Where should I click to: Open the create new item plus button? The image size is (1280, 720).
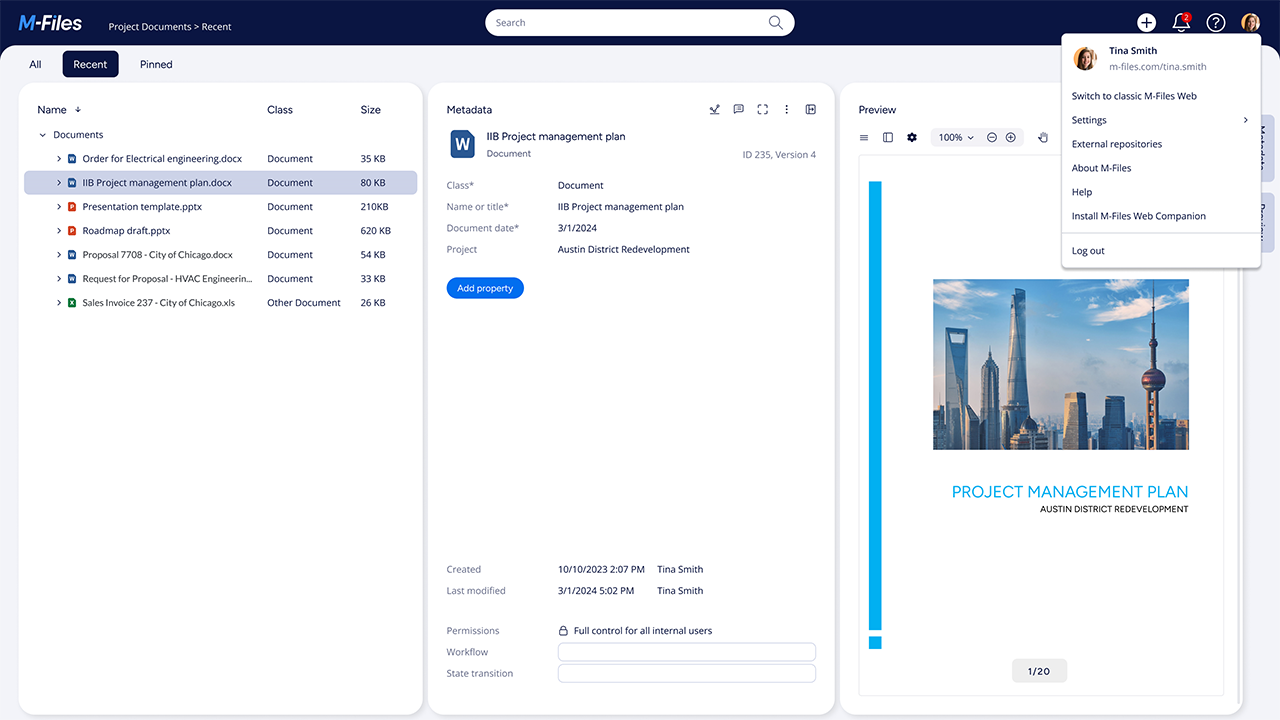(1147, 22)
